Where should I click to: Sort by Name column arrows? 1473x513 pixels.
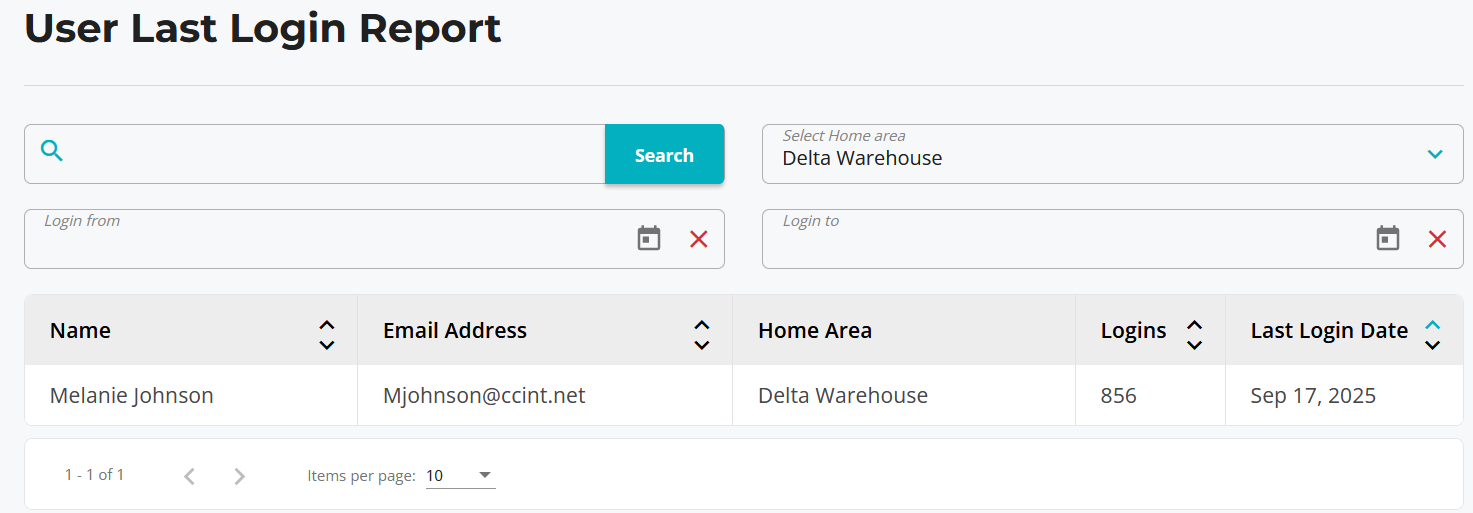point(327,335)
